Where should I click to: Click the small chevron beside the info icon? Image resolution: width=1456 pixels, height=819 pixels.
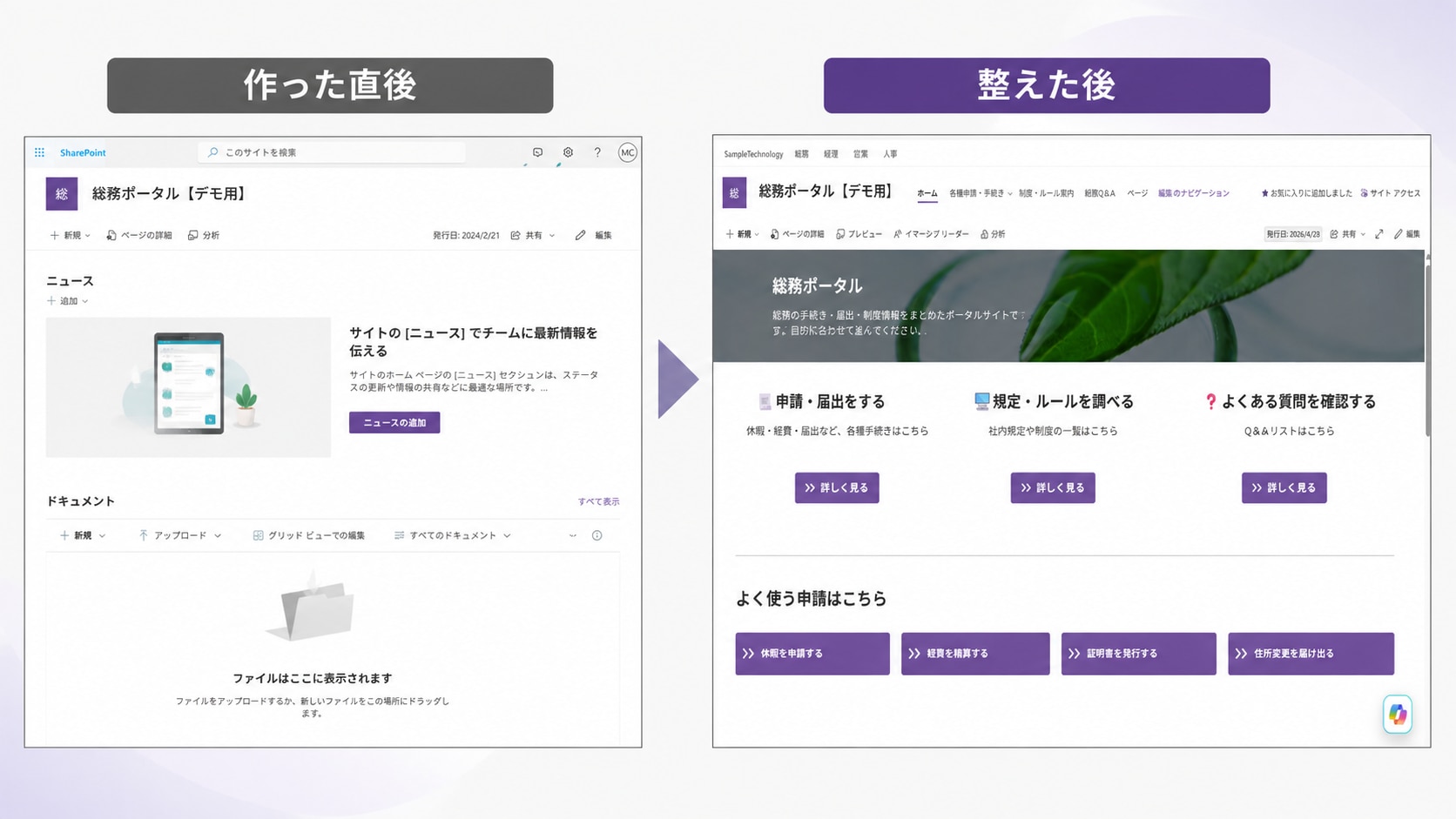click(x=573, y=535)
